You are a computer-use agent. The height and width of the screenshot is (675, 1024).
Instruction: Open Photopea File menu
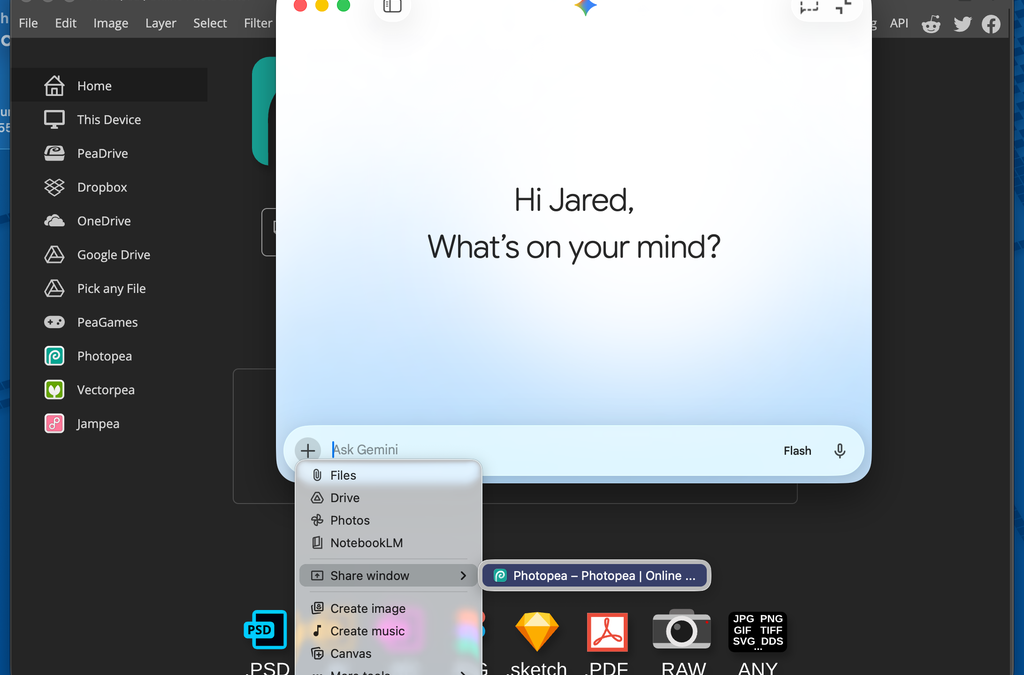pyautogui.click(x=28, y=23)
